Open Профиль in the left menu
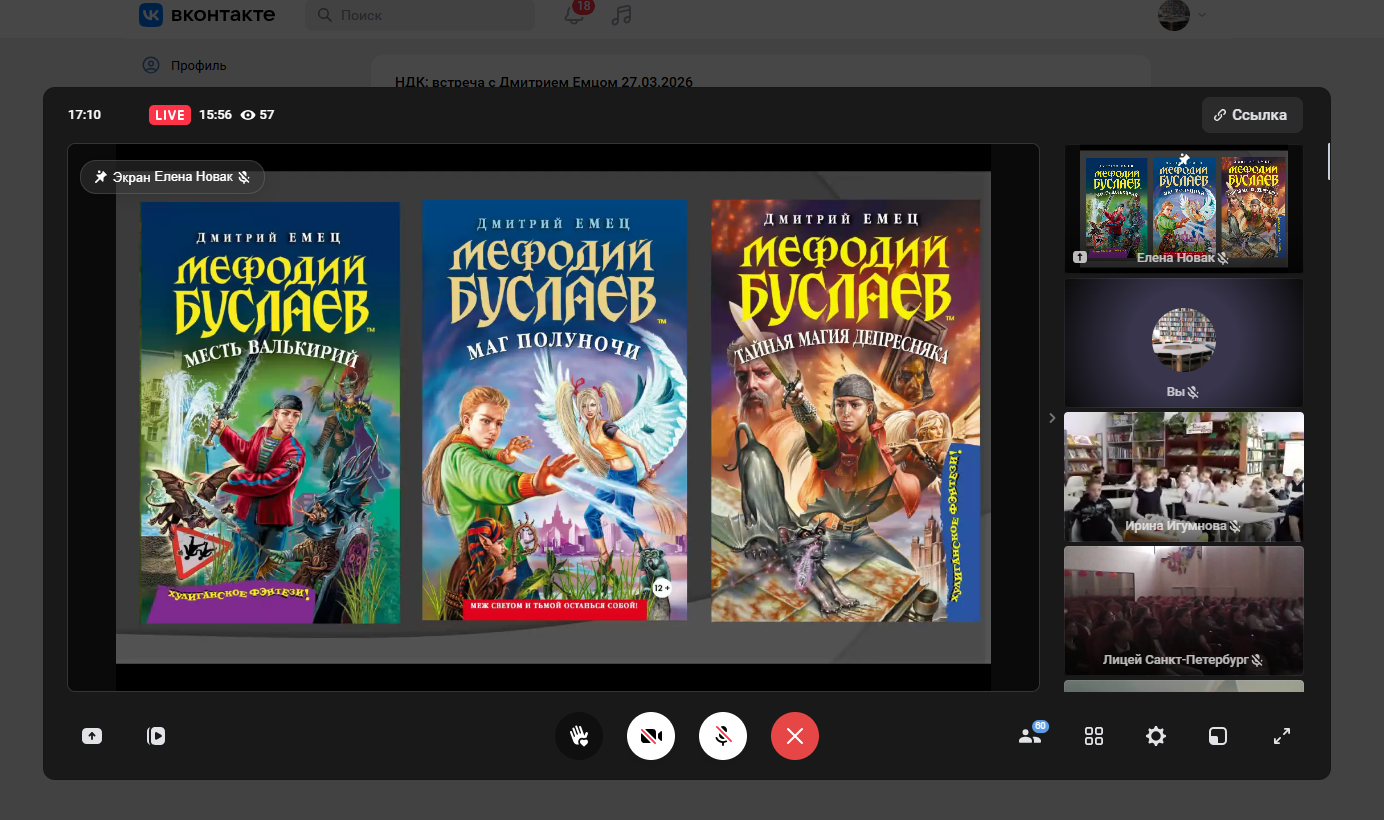The width and height of the screenshot is (1384, 820). (198, 65)
